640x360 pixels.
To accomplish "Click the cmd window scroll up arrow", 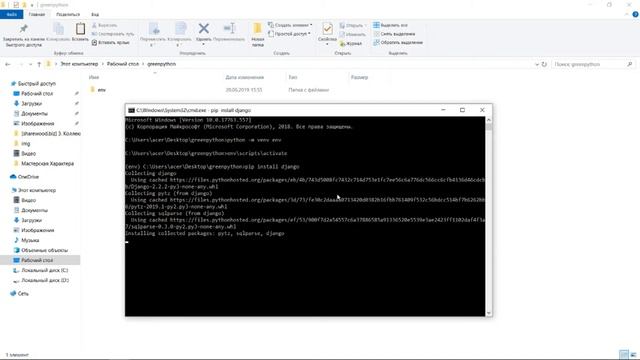I will (489, 120).
